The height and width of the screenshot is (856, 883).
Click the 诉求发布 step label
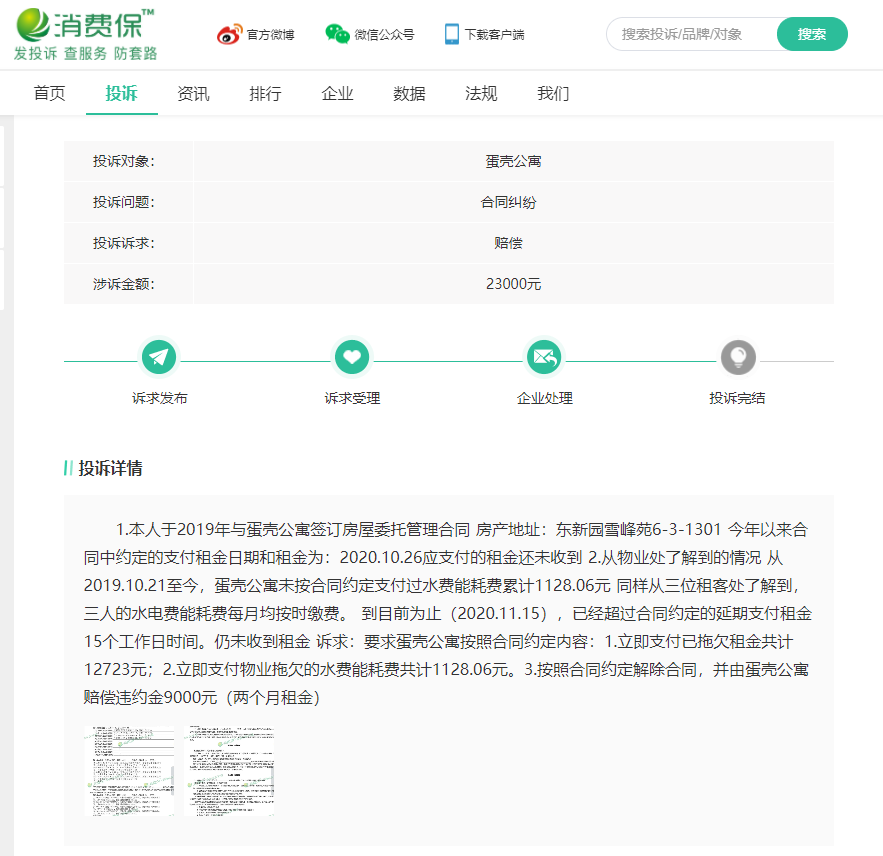[x=159, y=398]
